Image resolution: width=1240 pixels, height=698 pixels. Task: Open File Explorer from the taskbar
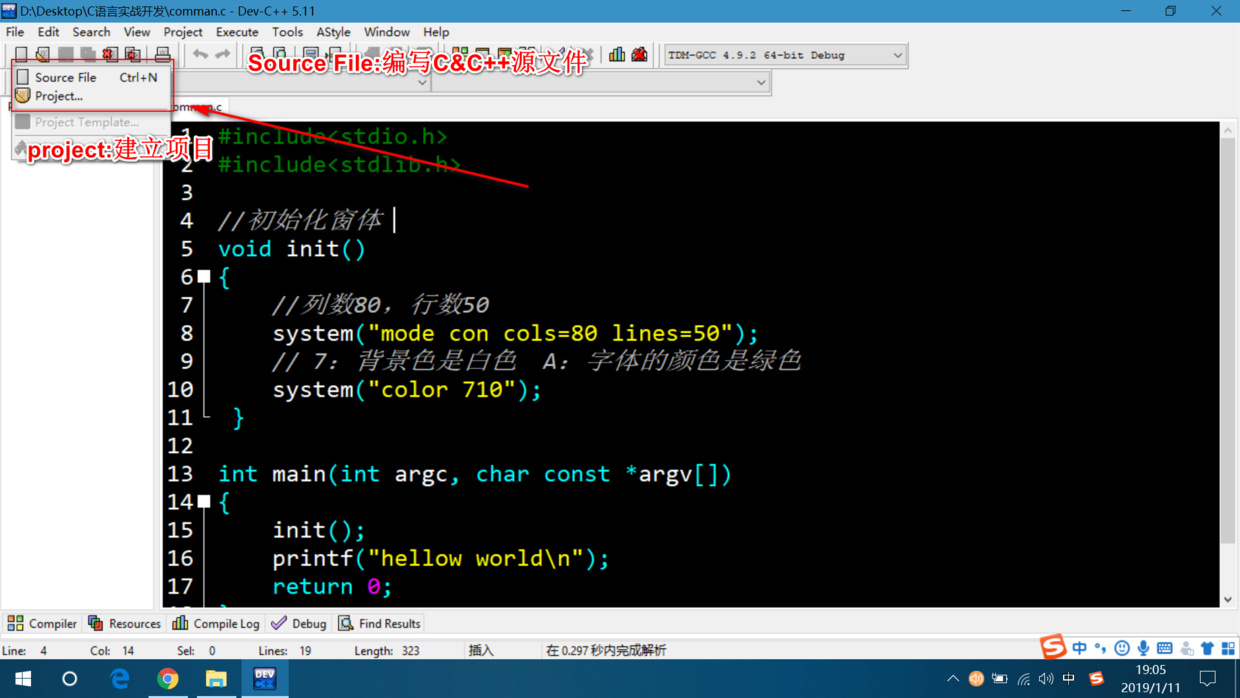click(x=216, y=678)
